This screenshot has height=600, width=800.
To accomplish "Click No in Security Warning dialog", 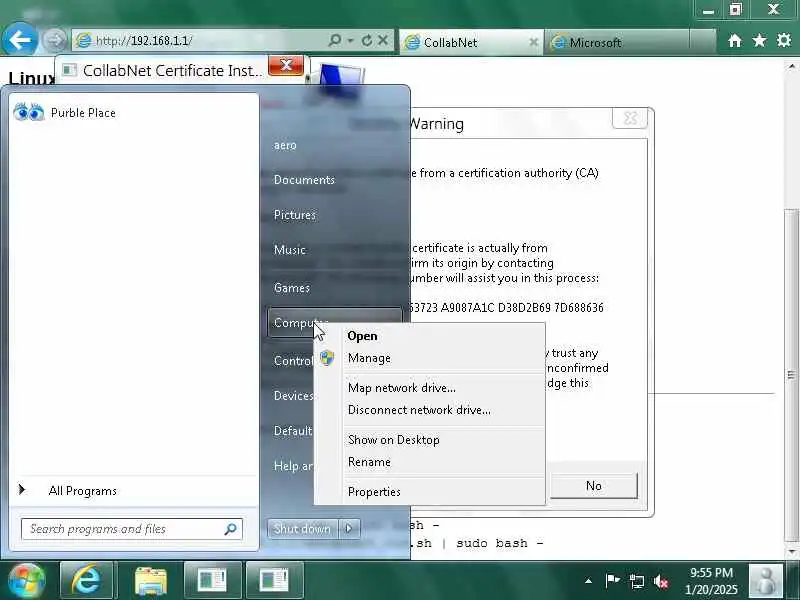I will tap(593, 486).
